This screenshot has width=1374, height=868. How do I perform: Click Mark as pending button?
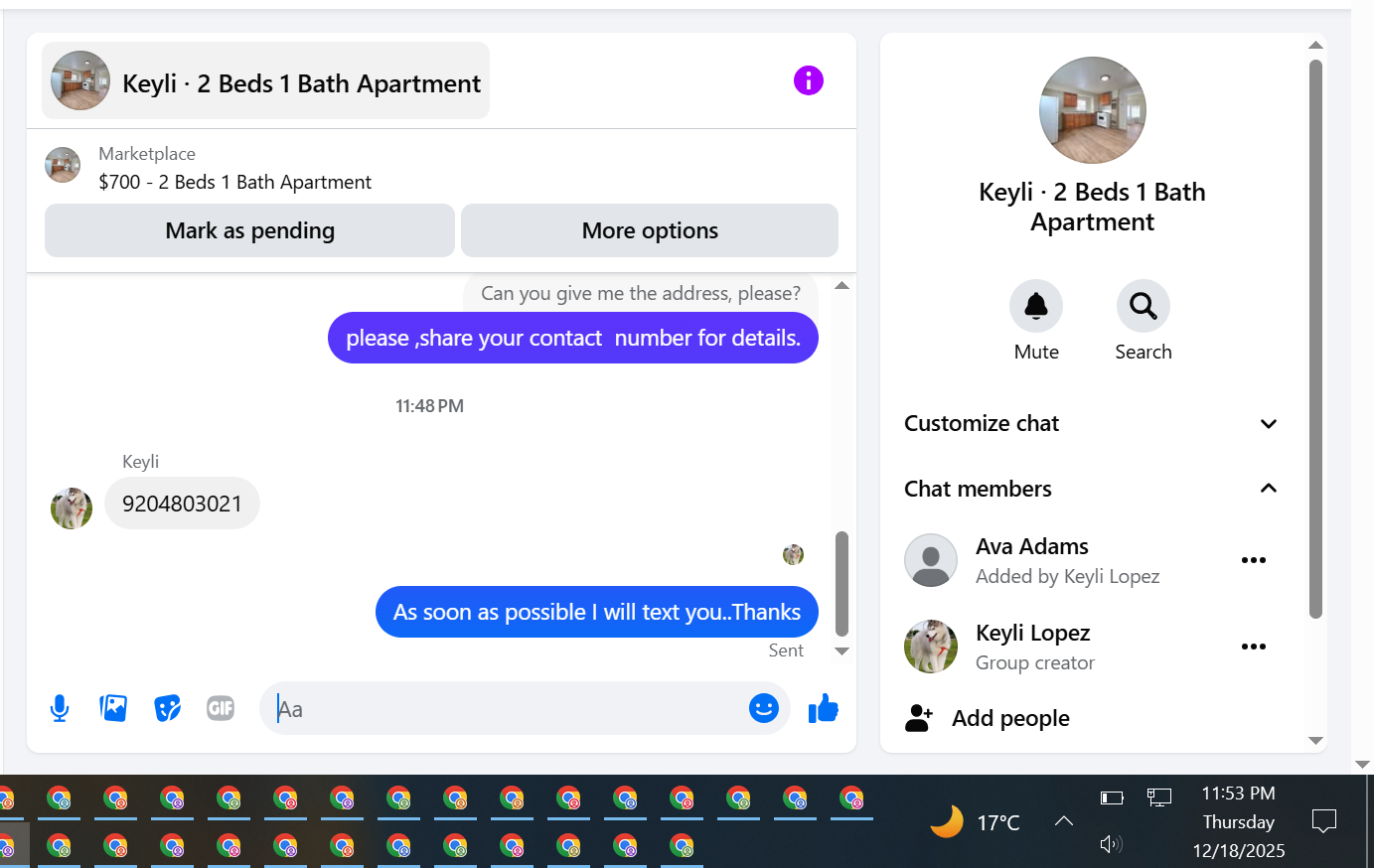249,230
